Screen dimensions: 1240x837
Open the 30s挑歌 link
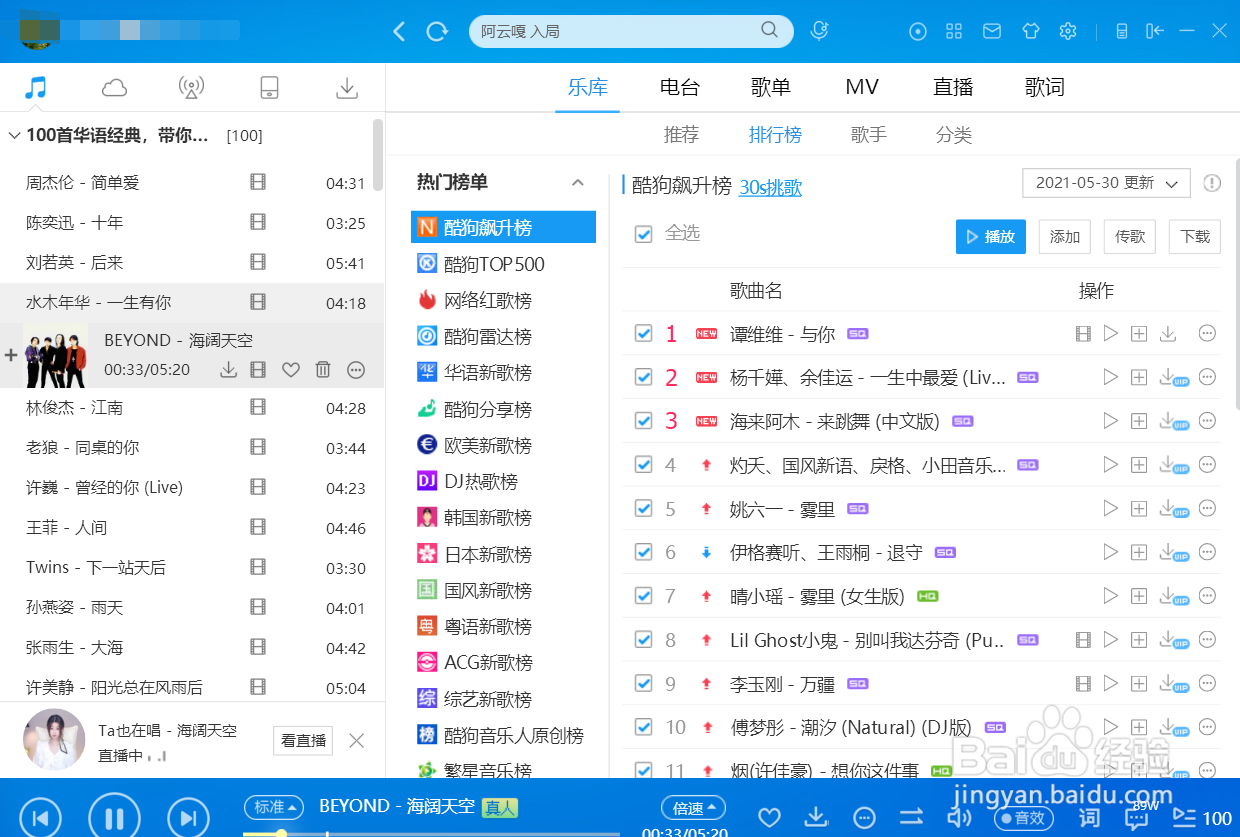(770, 187)
